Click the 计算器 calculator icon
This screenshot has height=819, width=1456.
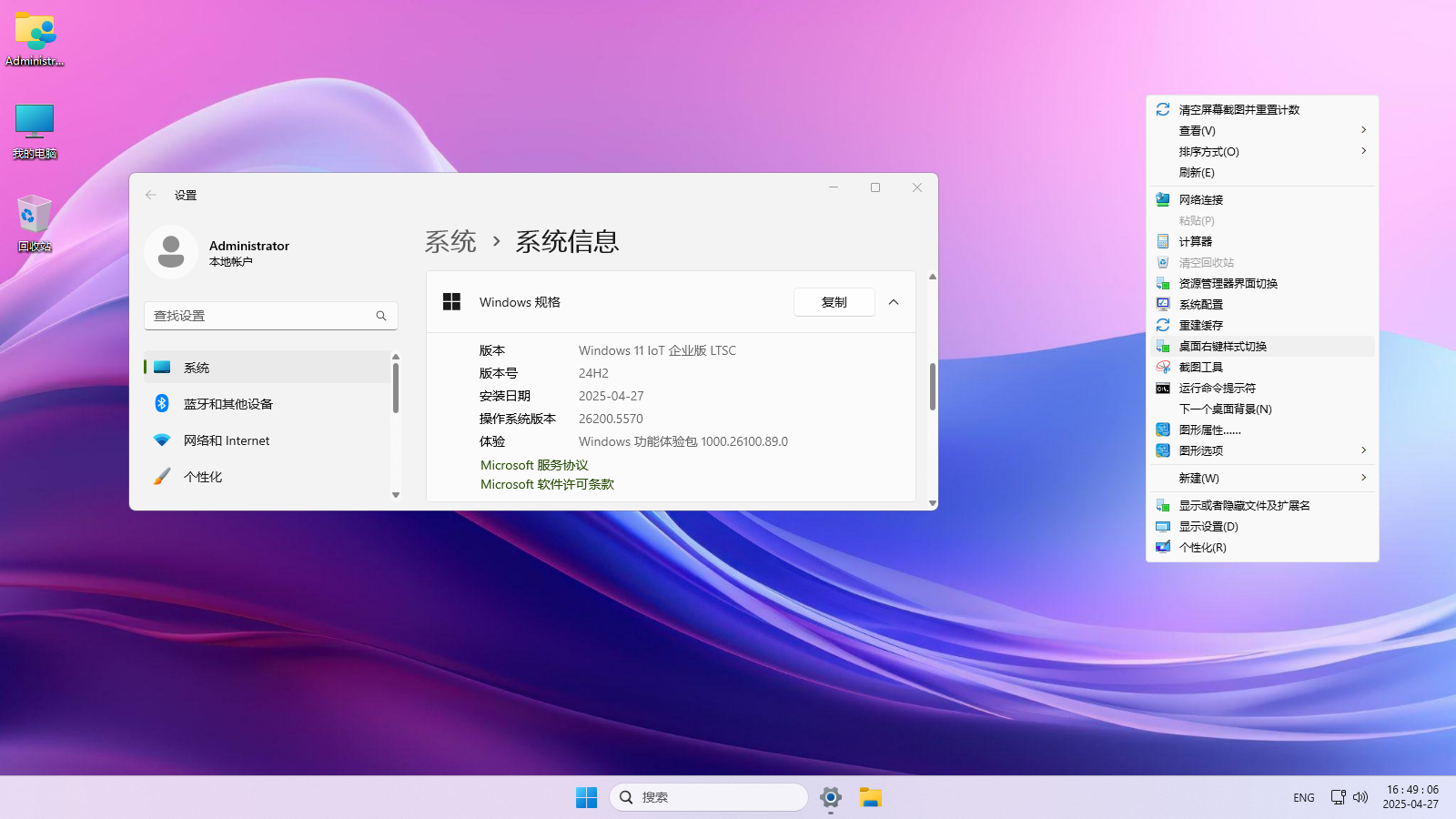(1163, 241)
